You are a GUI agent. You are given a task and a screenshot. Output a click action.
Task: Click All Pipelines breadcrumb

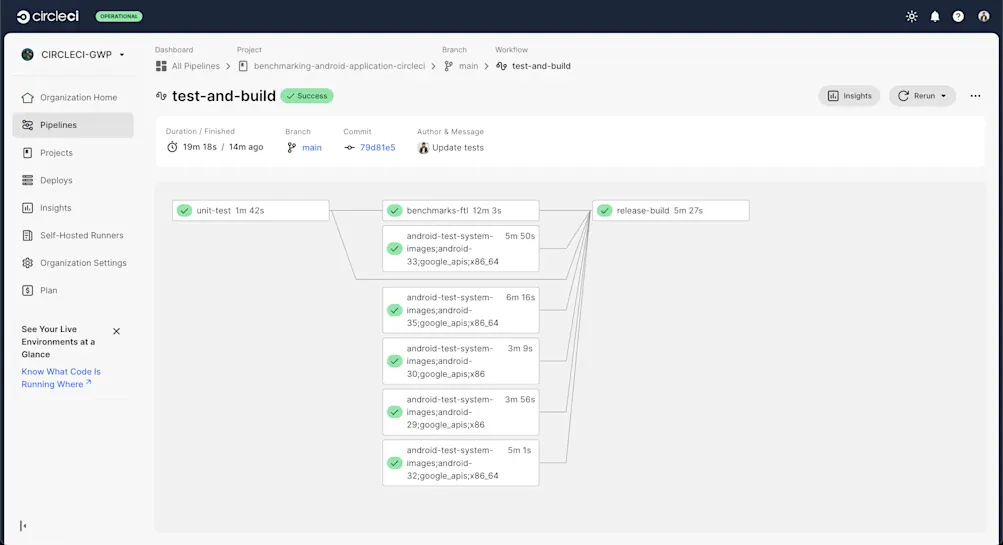(x=196, y=66)
